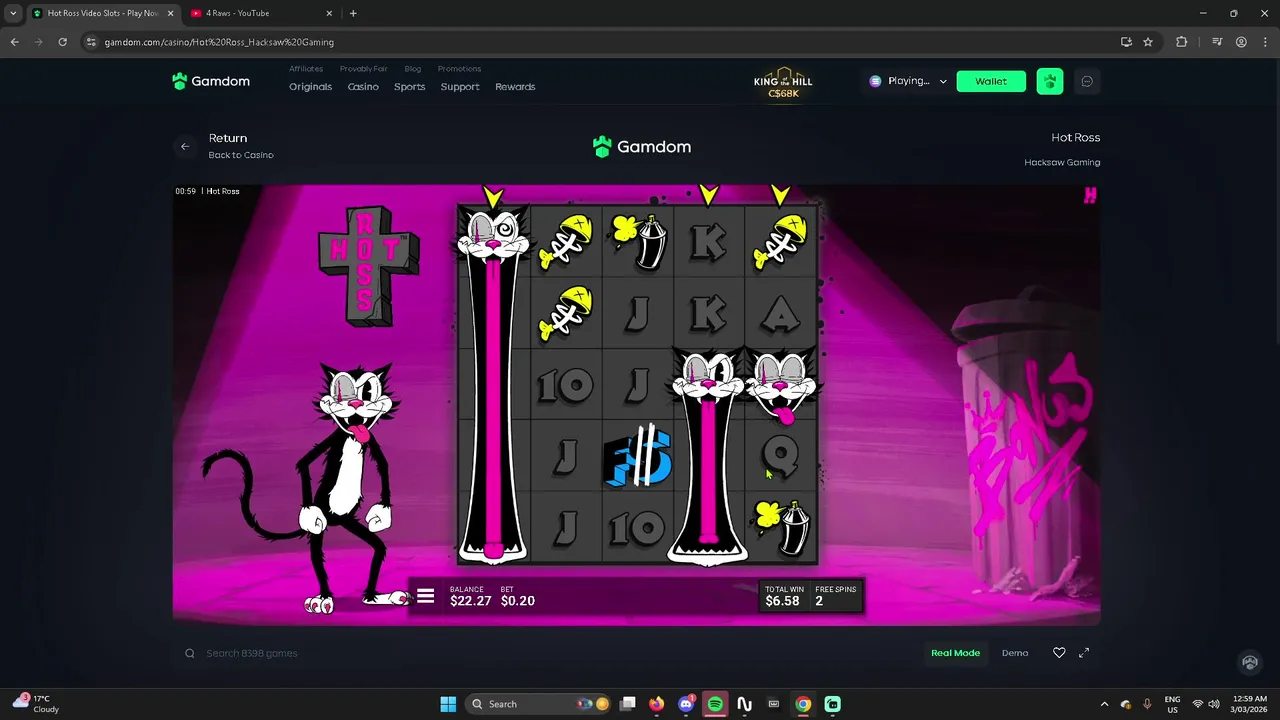
Task: Open Discord from the taskbar
Action: pyautogui.click(x=686, y=704)
